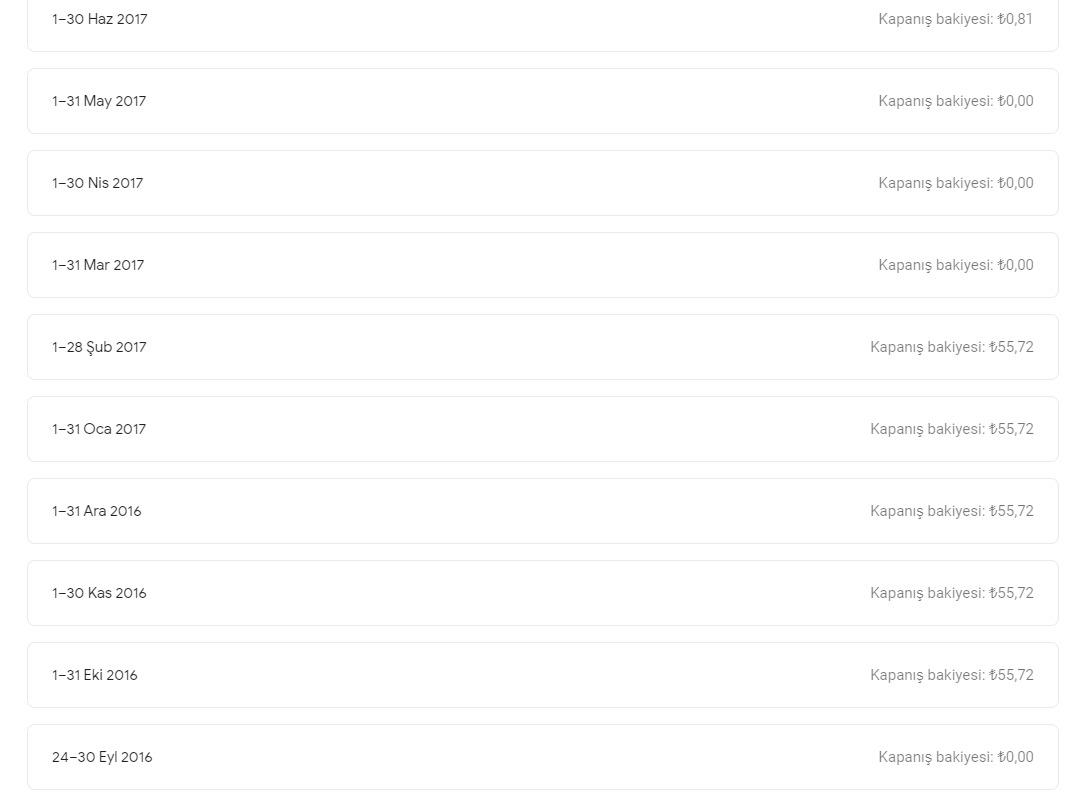Expand the 1–30 Haz 2017 statement row
1087x809 pixels.
543,26
